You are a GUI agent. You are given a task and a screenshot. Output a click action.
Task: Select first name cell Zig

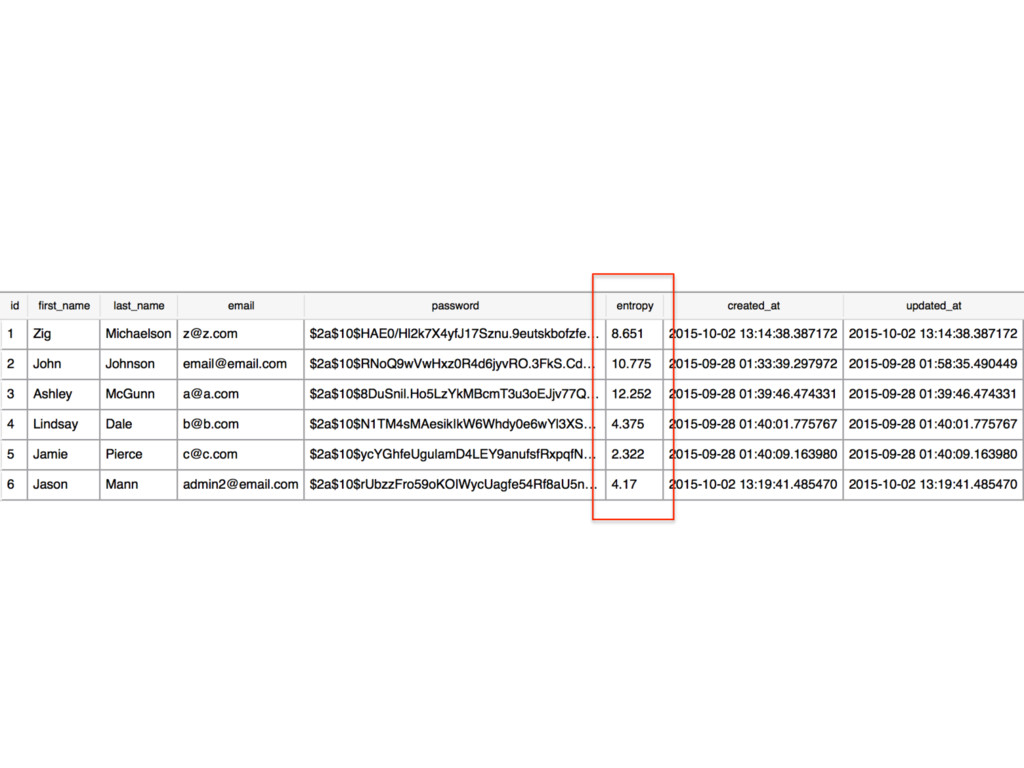point(64,334)
